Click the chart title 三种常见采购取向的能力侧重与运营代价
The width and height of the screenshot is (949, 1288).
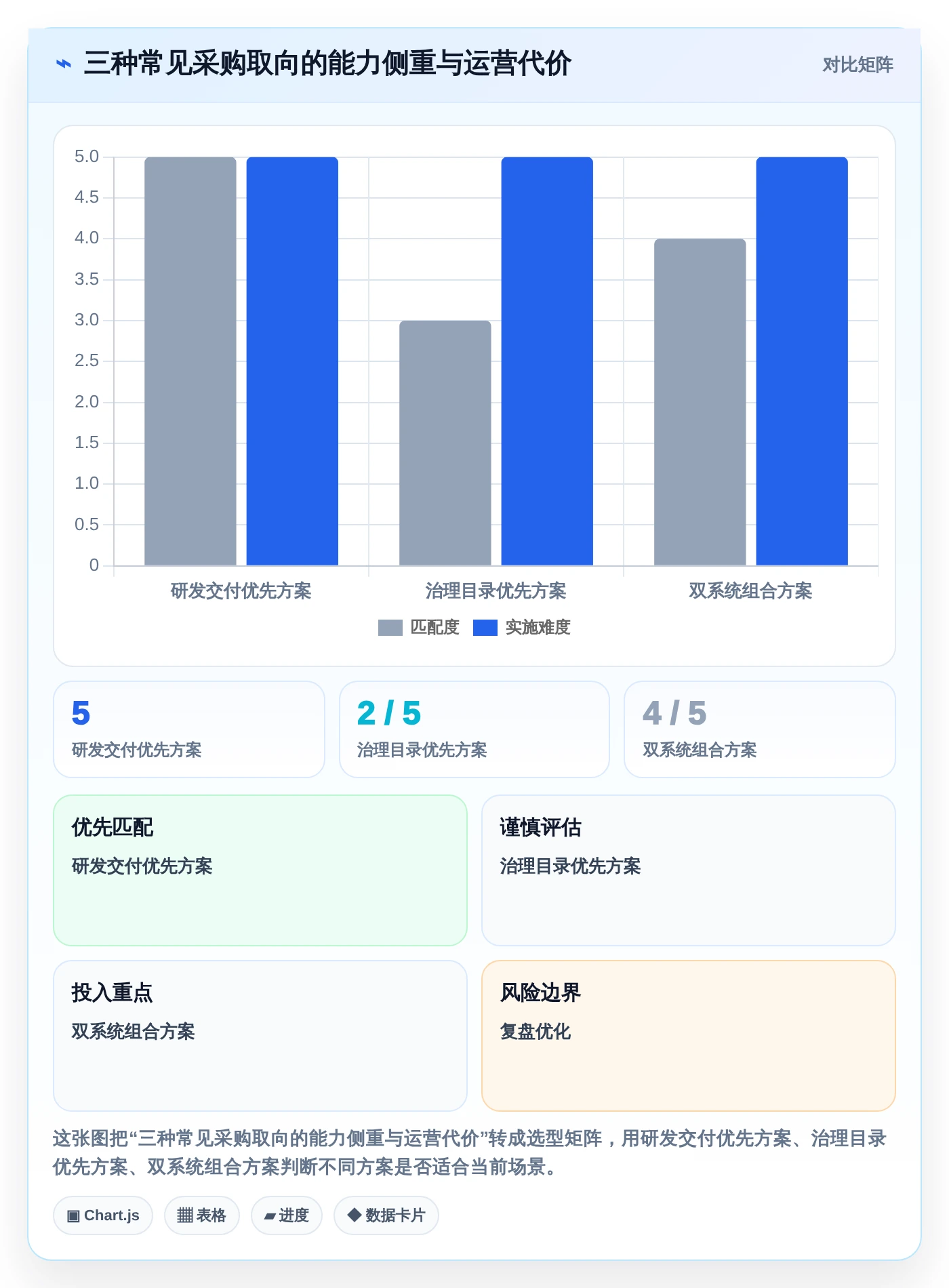pyautogui.click(x=327, y=64)
